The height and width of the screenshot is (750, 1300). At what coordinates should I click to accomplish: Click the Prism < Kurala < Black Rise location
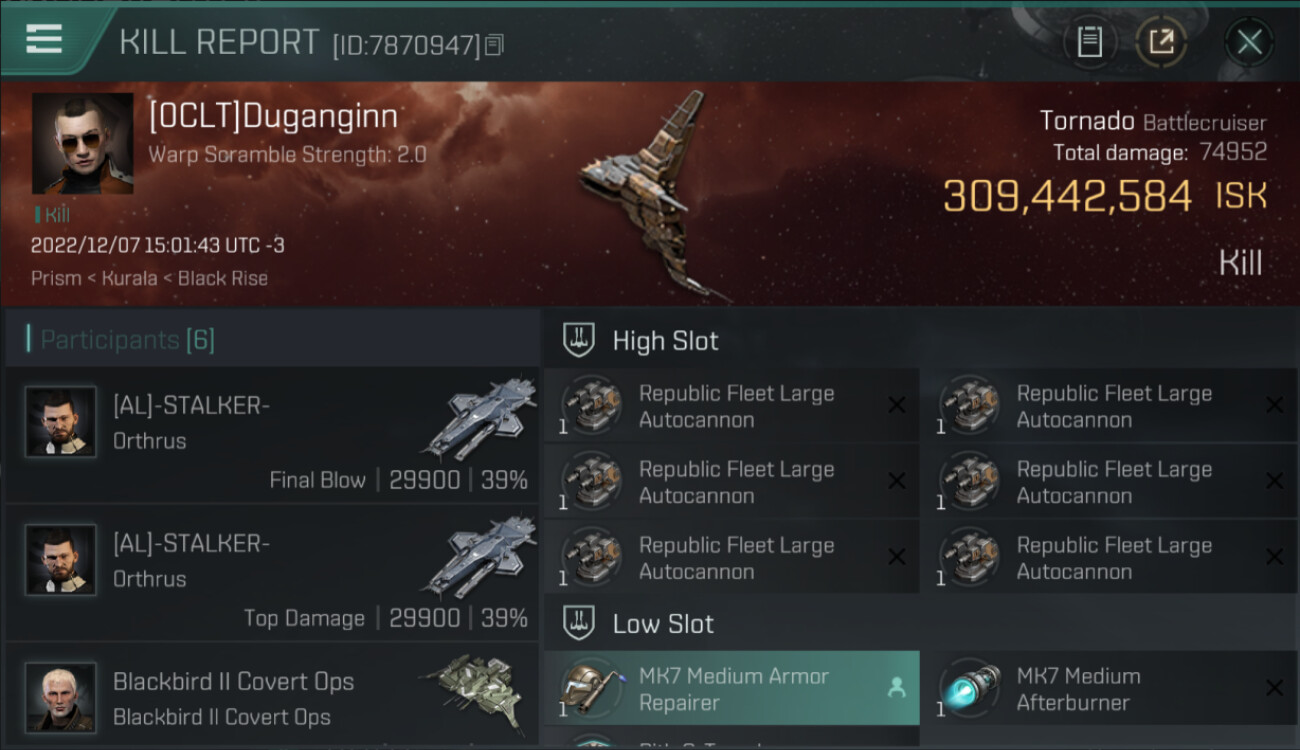(x=149, y=278)
